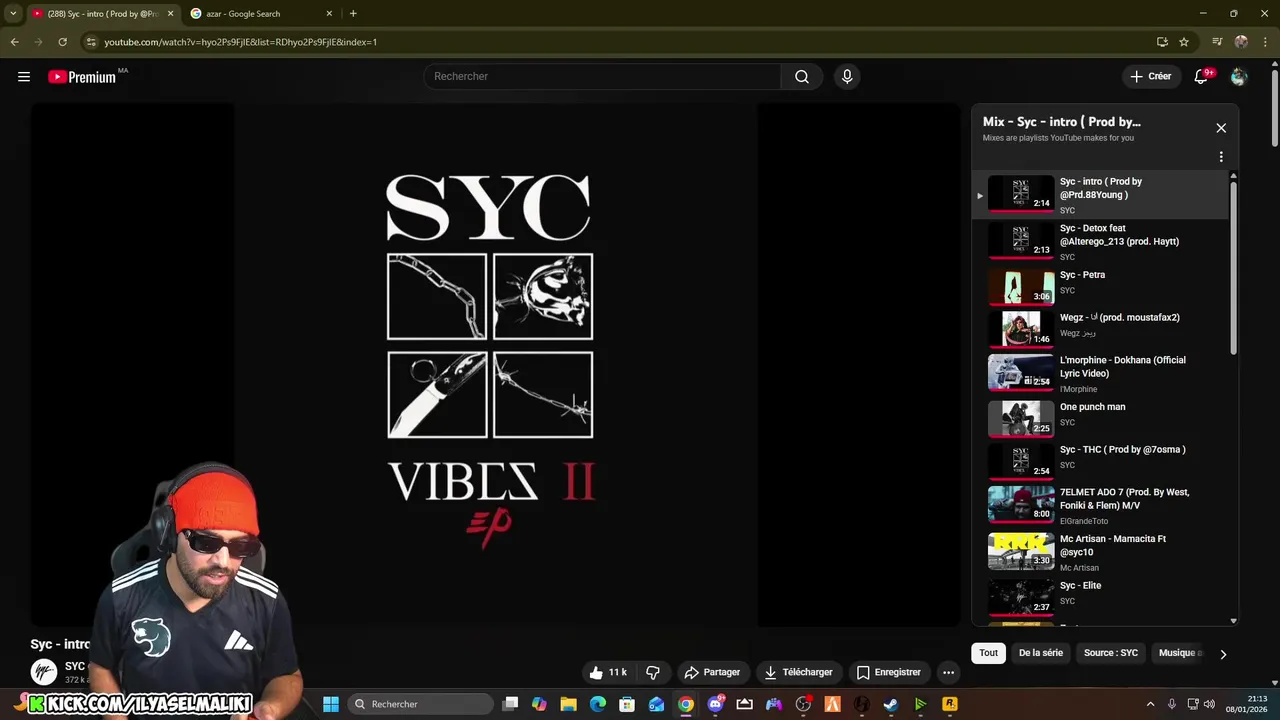Close the Mix playlist panel

click(x=1221, y=128)
